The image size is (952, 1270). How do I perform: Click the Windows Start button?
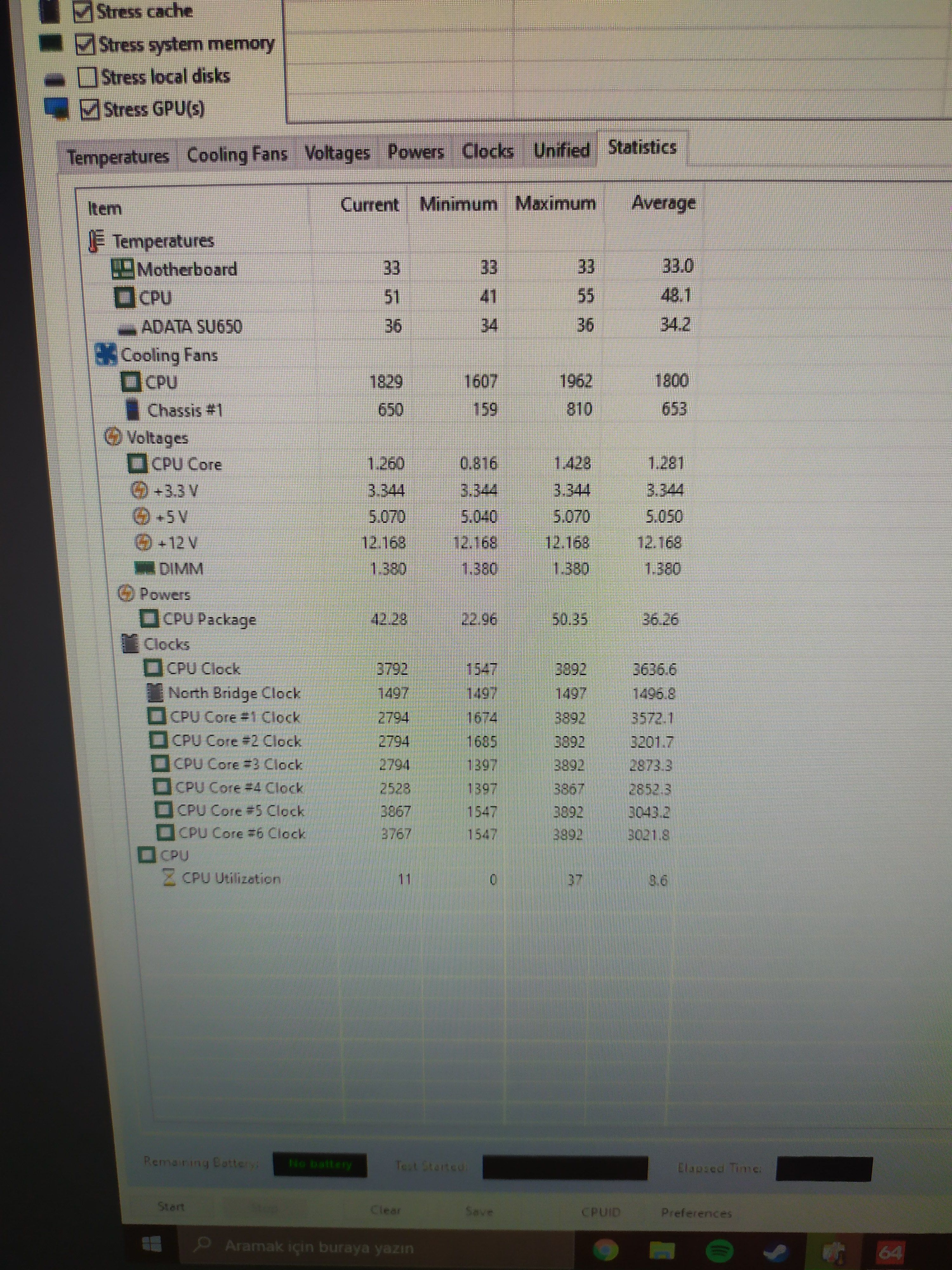coord(151,1244)
